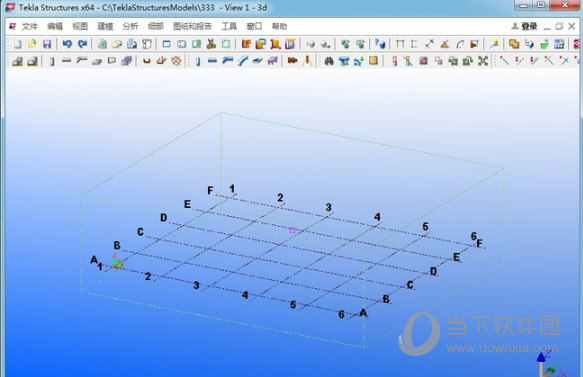Viewport: 583px width, 377px height.
Task: Click the create basic view icon
Action: coord(166,44)
